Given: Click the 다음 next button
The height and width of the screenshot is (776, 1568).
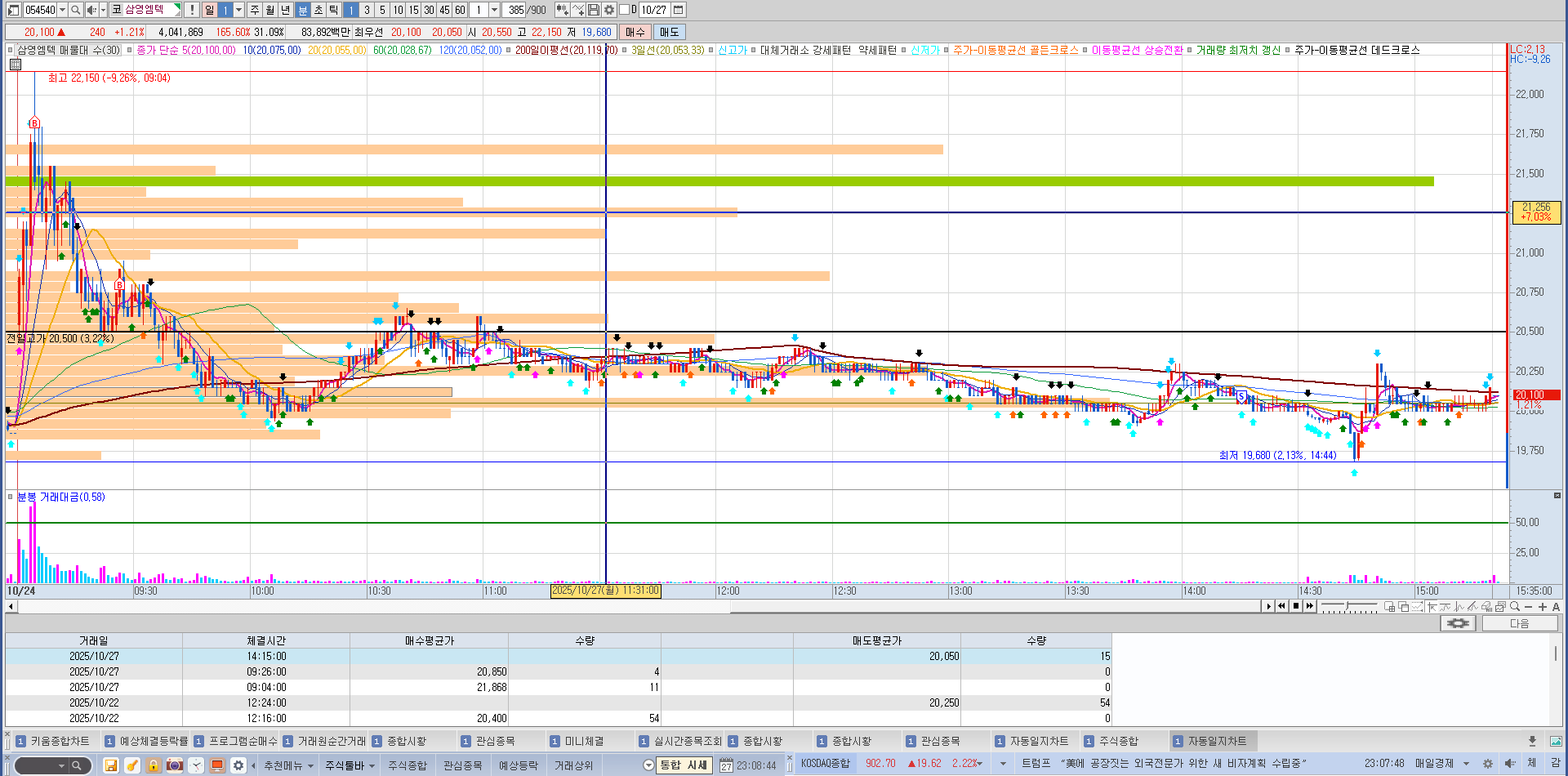Looking at the screenshot, I should [x=1519, y=623].
